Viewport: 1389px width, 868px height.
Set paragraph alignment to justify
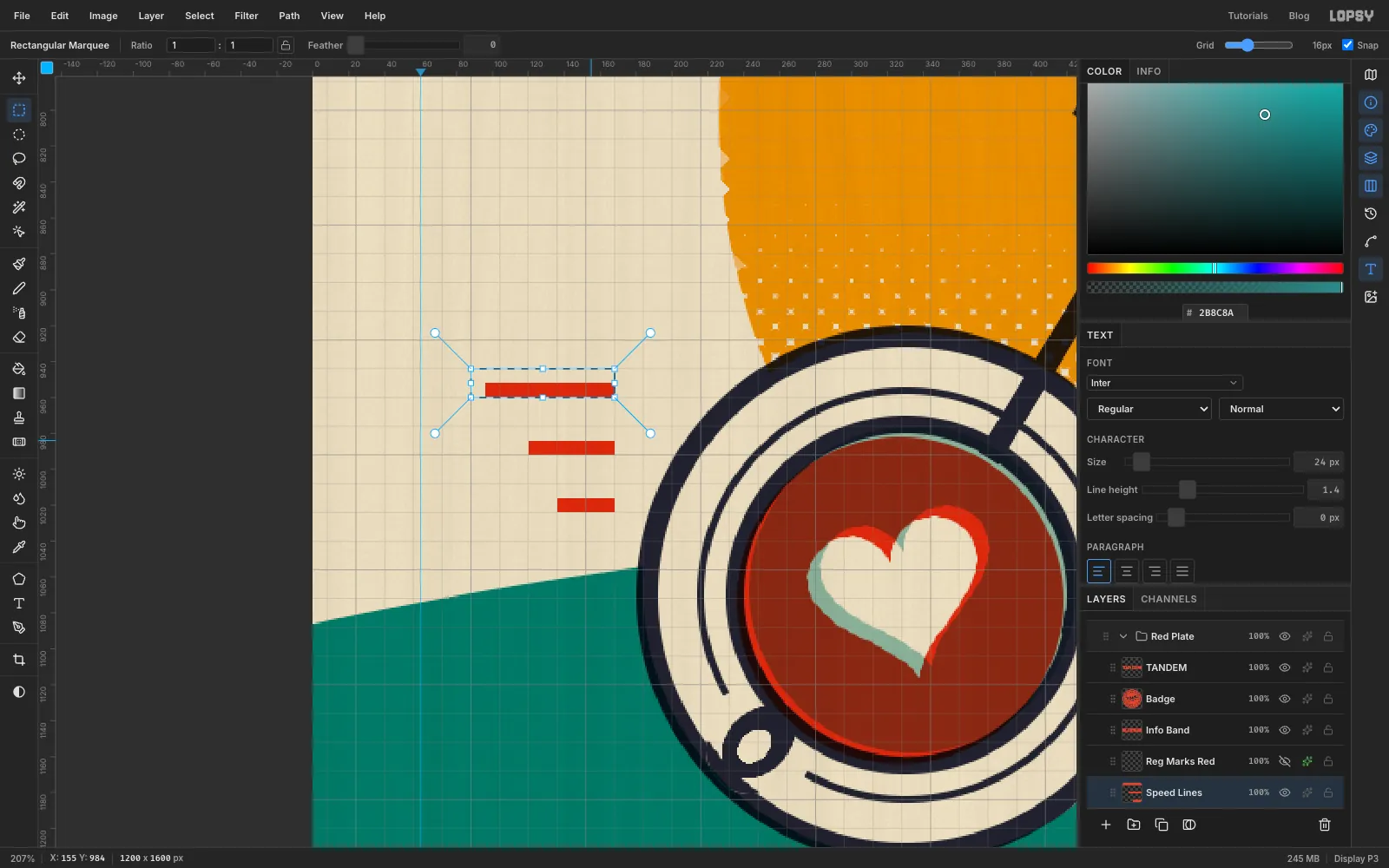tap(1182, 571)
